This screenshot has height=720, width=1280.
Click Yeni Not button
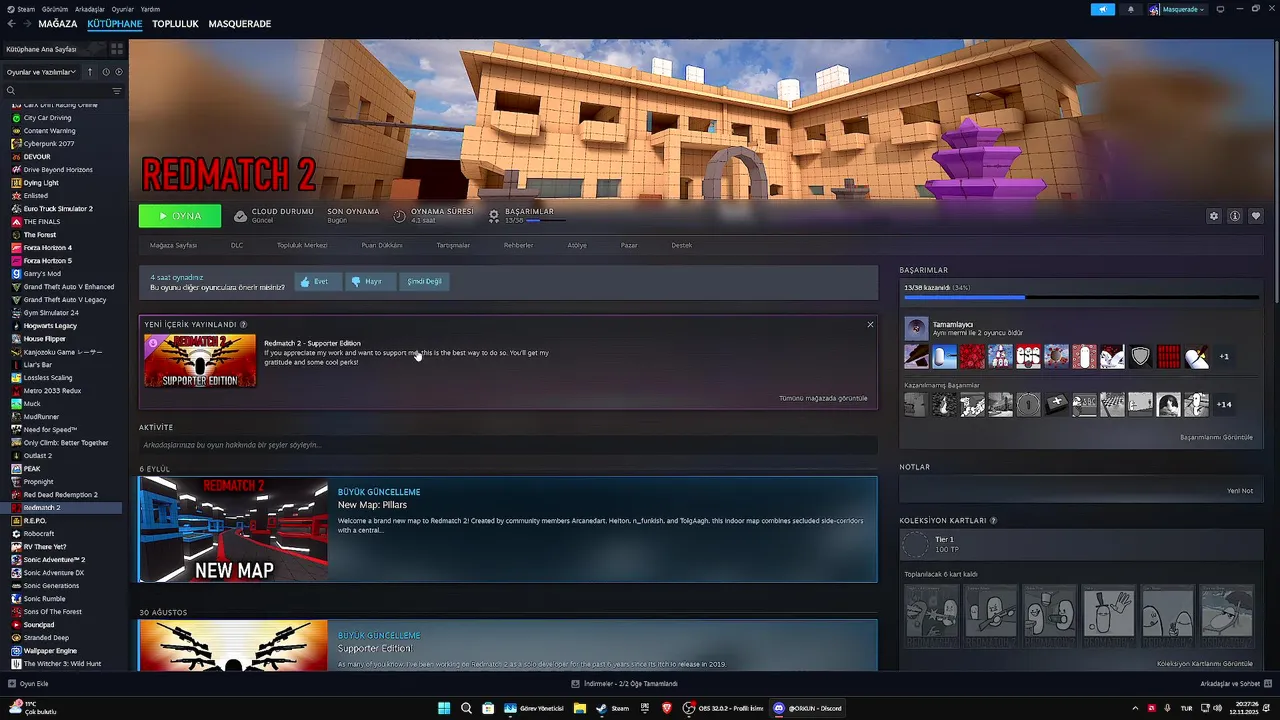click(1240, 491)
